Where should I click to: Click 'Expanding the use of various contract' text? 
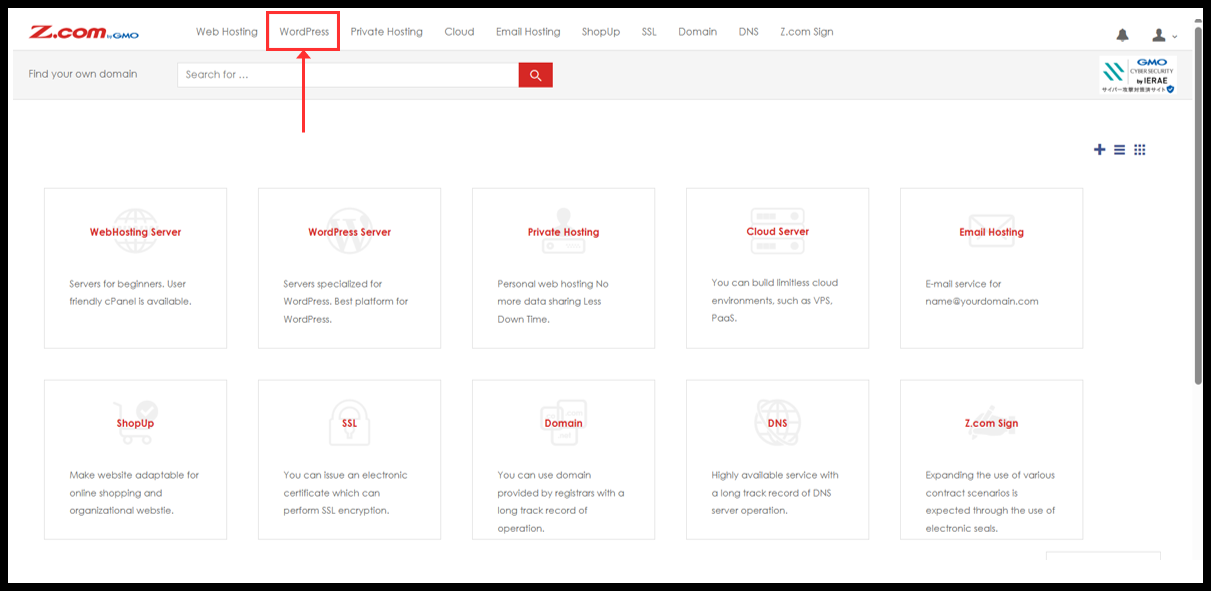[x=990, y=502]
